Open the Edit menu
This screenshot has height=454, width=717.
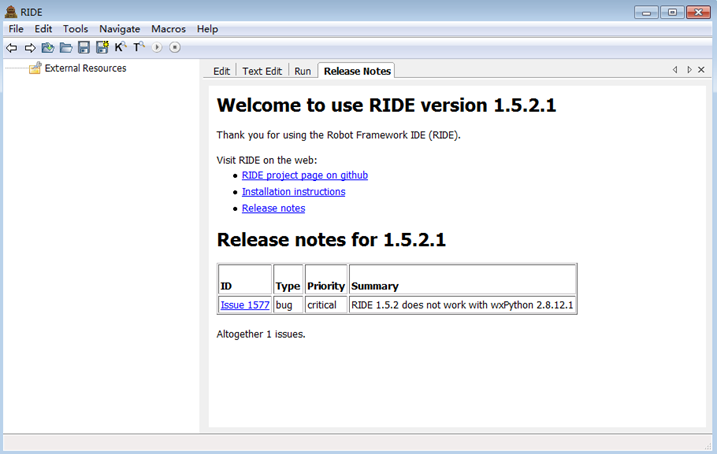43,29
